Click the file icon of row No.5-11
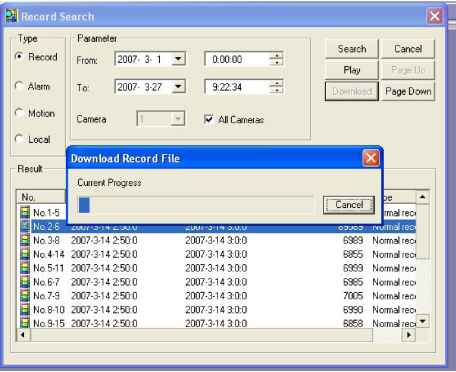 (x=25, y=268)
